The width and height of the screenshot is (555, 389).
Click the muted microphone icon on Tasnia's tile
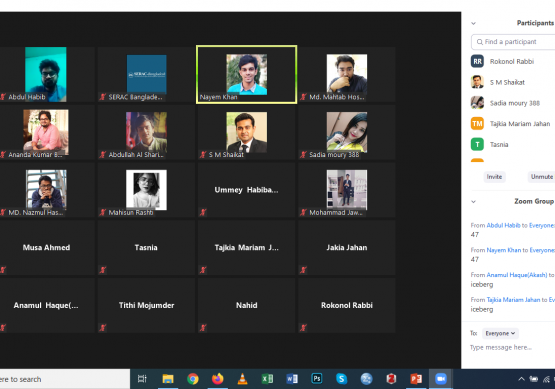(103, 270)
